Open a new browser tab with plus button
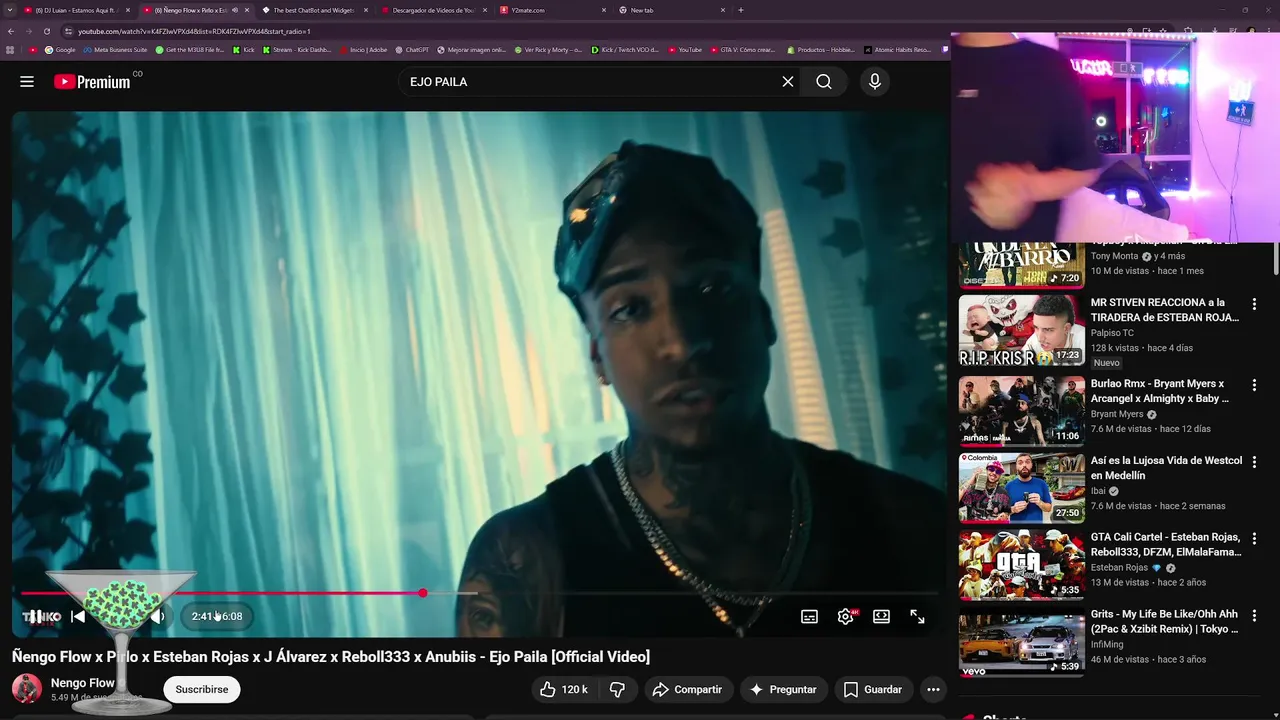The image size is (1280, 720). [741, 10]
